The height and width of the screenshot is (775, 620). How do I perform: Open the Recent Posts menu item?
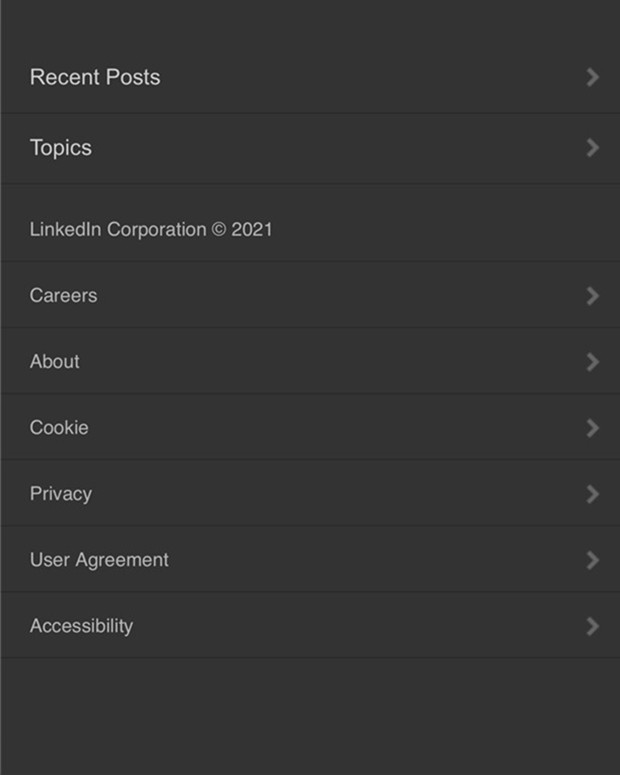[x=310, y=78]
